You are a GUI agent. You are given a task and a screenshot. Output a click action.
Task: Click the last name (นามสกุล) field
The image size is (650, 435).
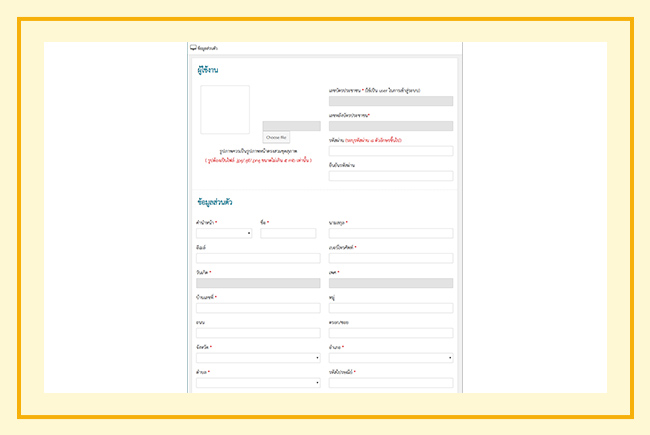click(390, 233)
